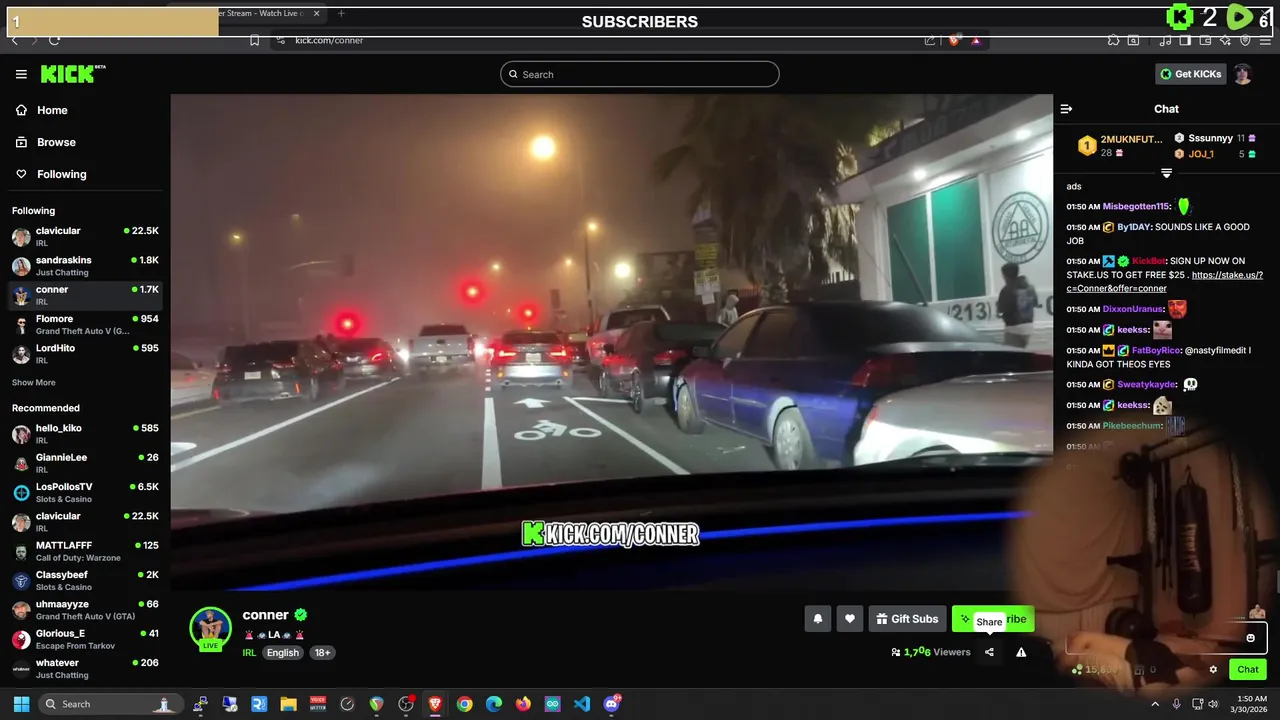This screenshot has height=720, width=1280.
Task: Open a new browser tab
Action: [341, 14]
